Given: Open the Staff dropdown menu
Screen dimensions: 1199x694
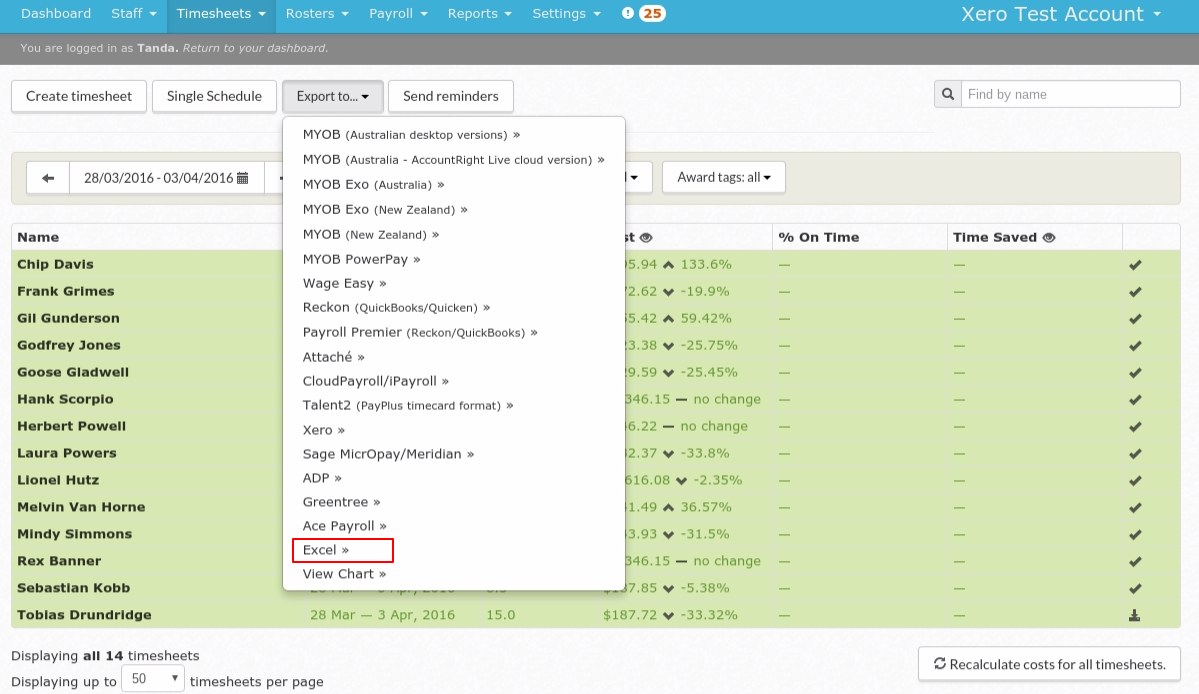Looking at the screenshot, I should point(134,14).
